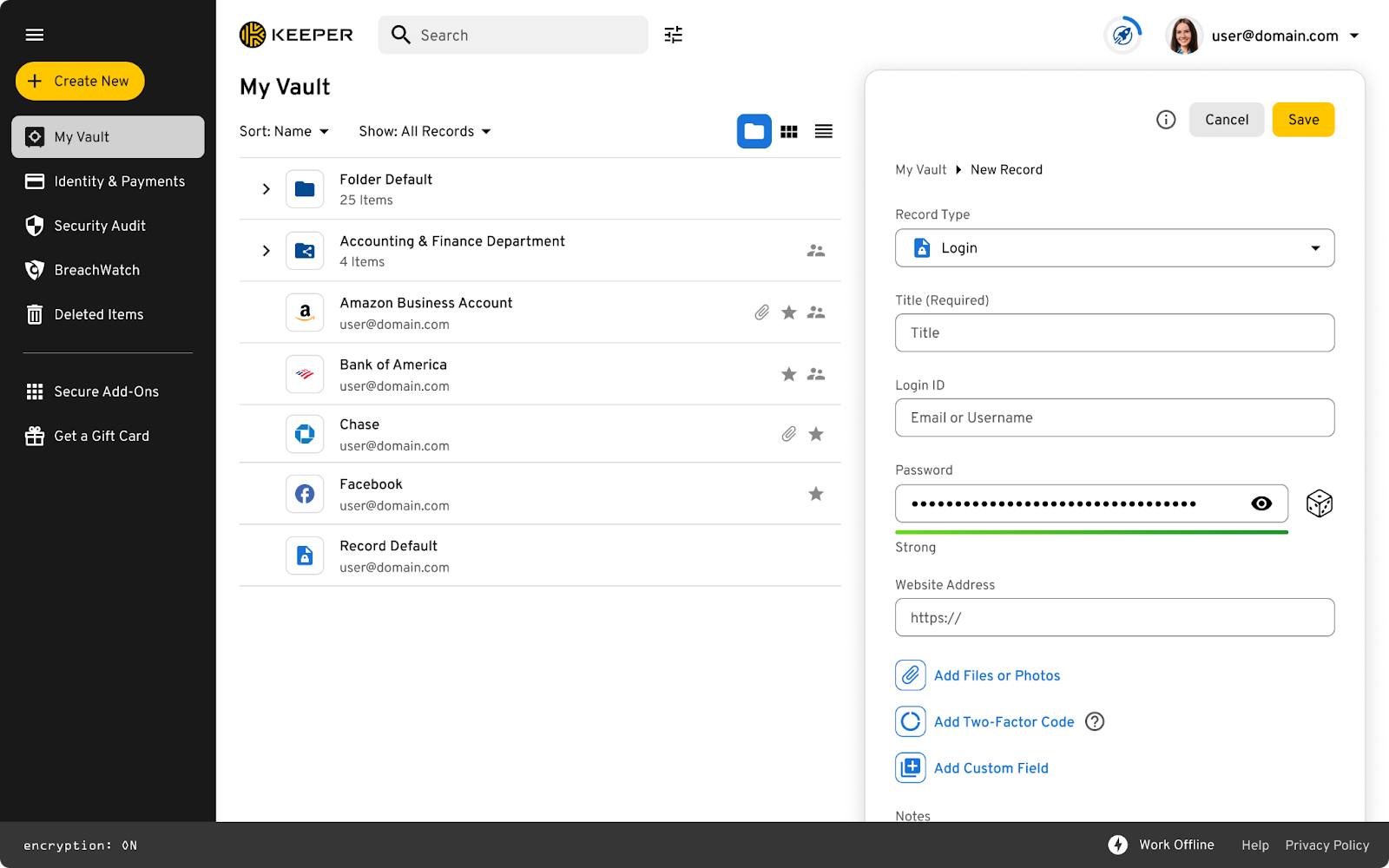Click the Facebook record logo
This screenshot has width=1389, height=868.
point(305,494)
